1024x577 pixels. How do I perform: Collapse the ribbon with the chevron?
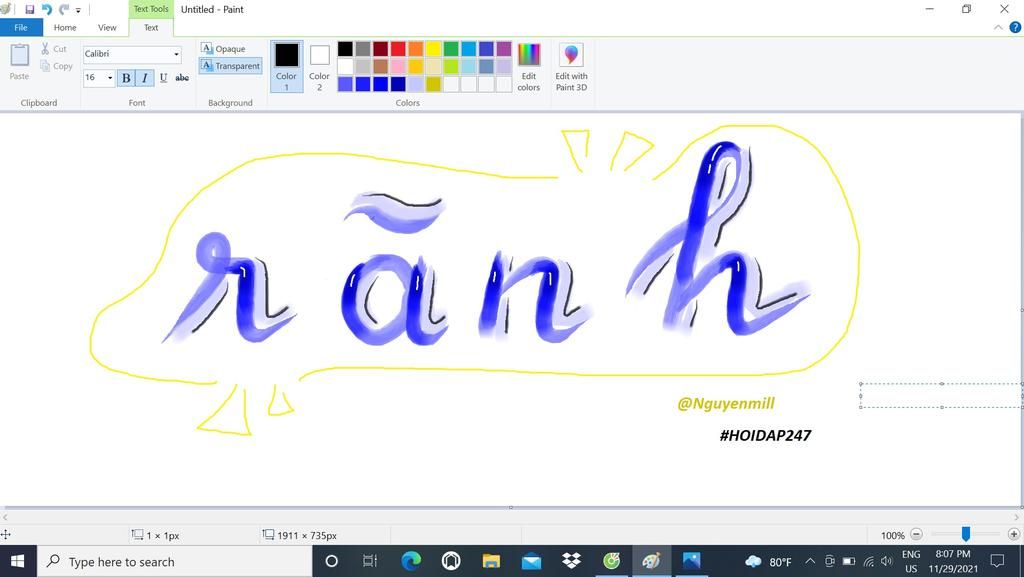click(998, 27)
